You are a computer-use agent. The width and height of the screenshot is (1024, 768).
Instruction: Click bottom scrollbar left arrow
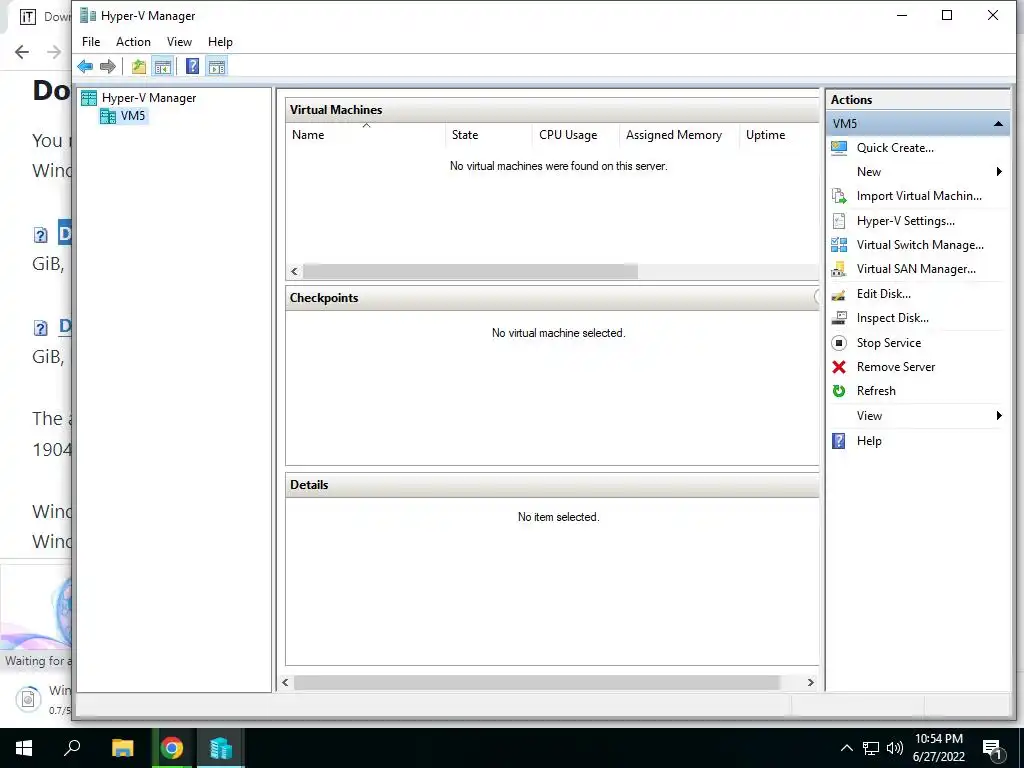[x=285, y=682]
